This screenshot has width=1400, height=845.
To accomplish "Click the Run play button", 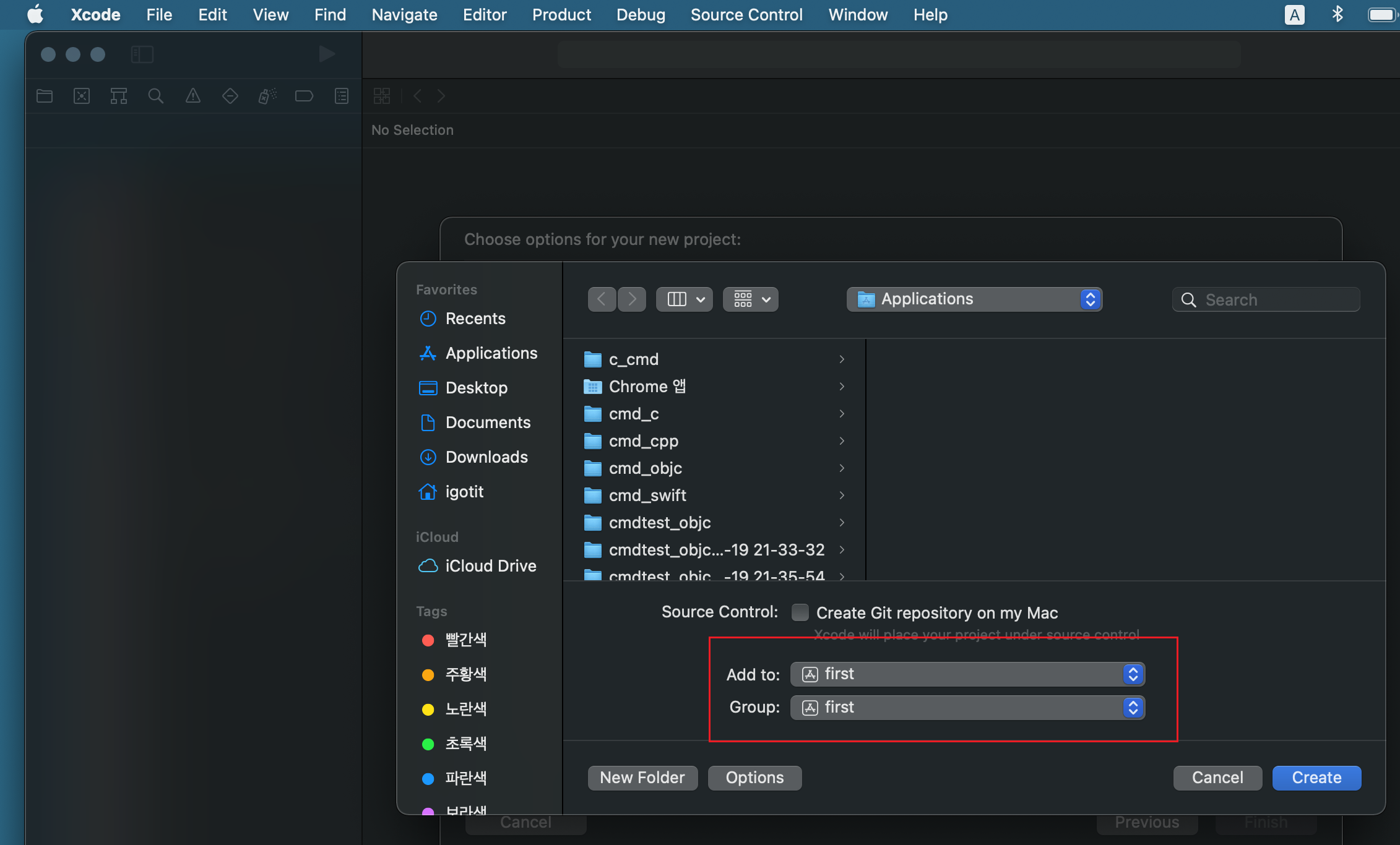I will coord(327,54).
